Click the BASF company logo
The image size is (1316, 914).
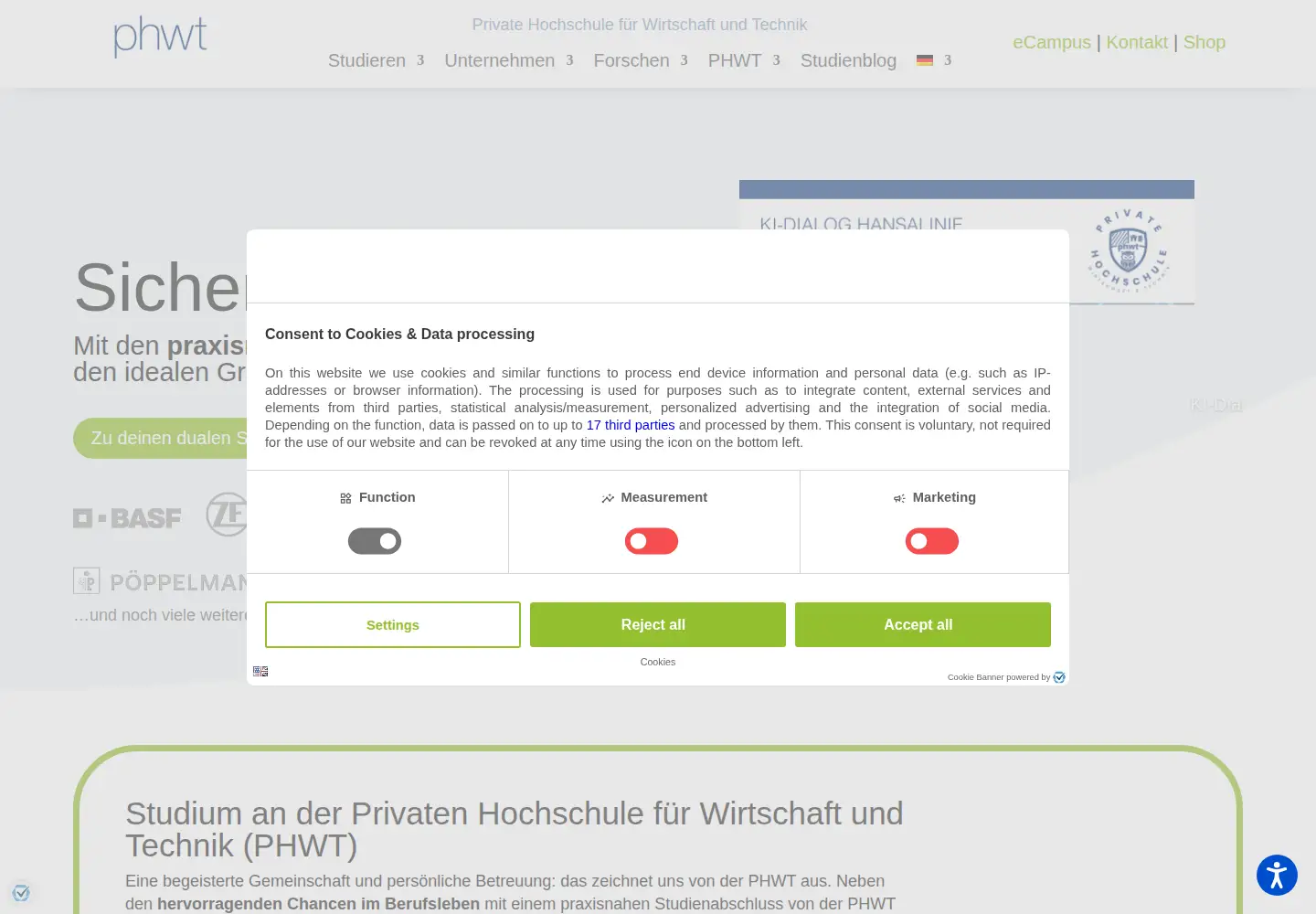127,518
